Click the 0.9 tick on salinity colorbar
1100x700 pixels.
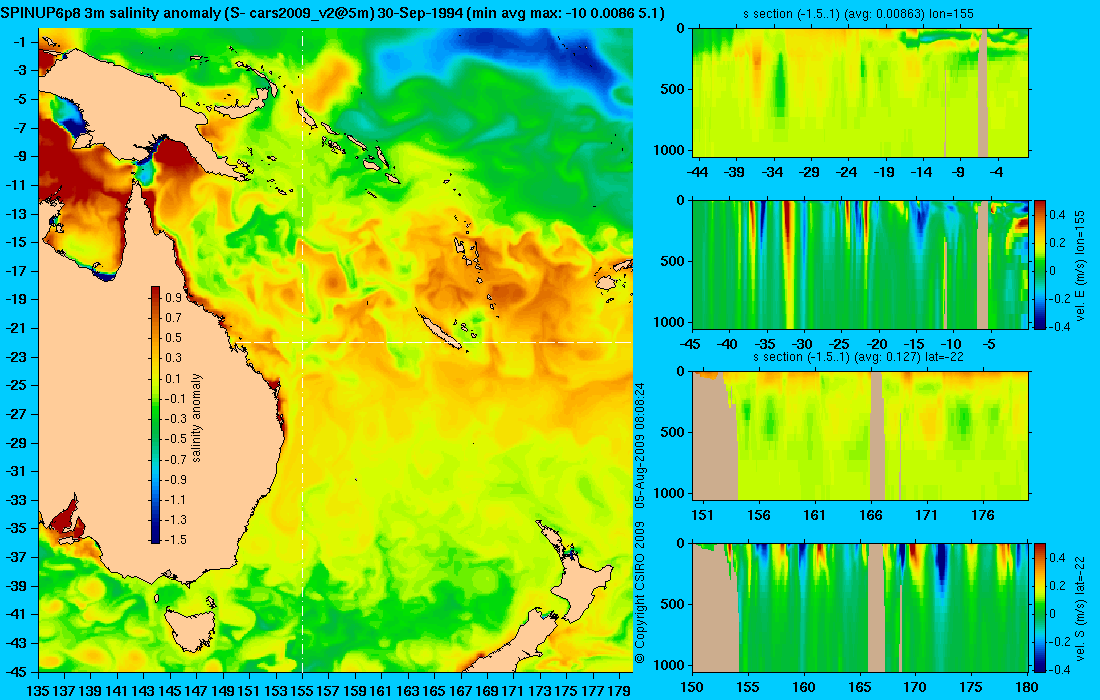173,297
